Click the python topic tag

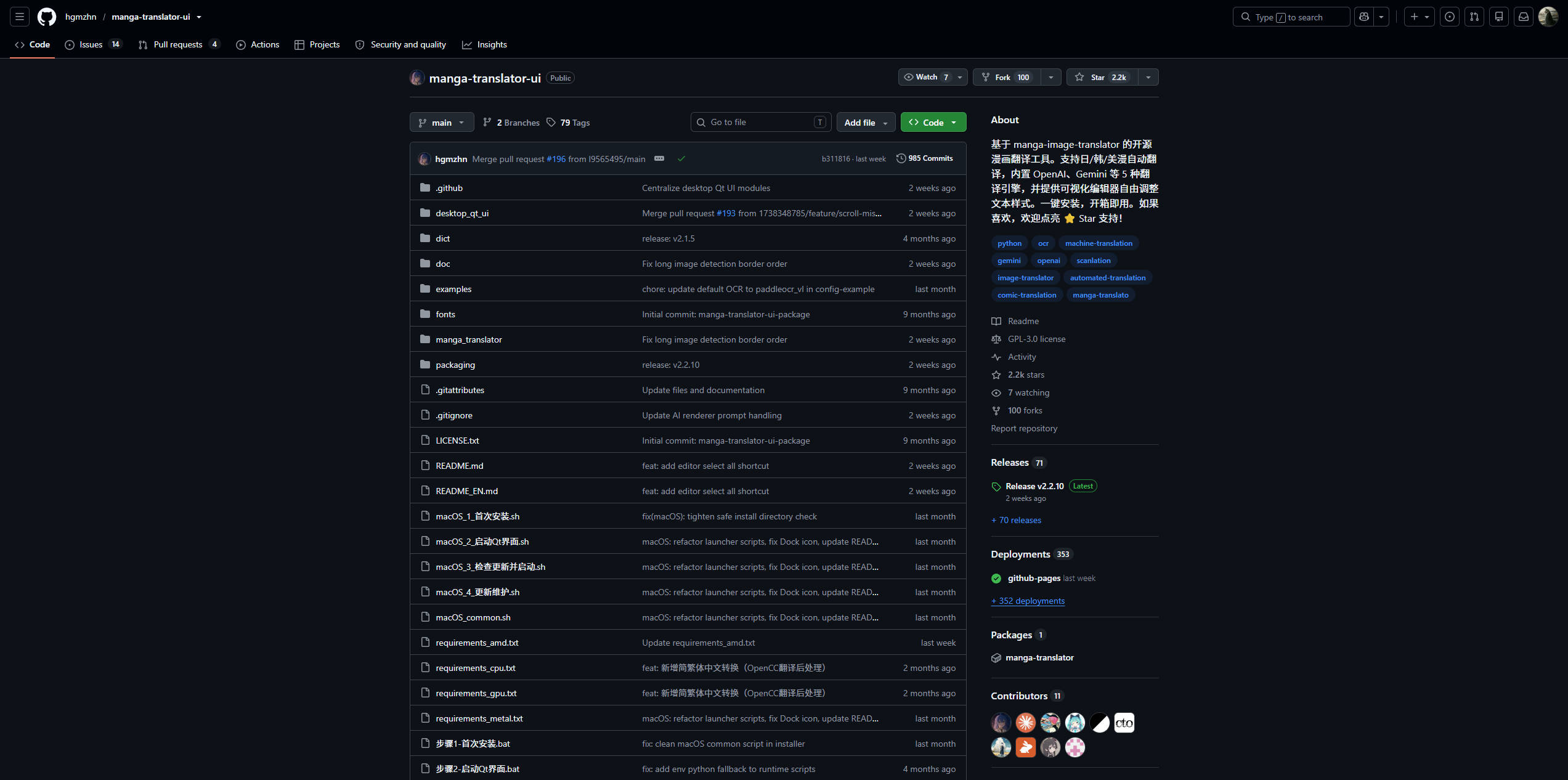coord(1009,243)
